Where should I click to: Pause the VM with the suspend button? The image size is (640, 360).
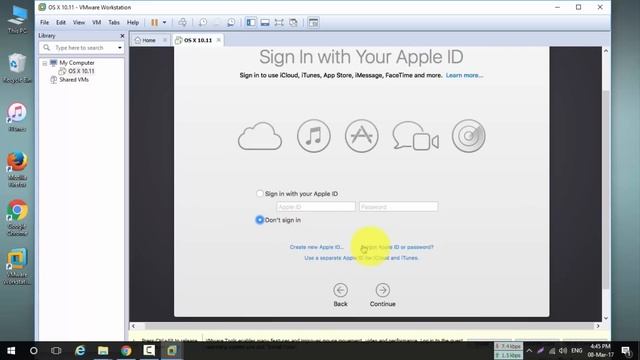pyautogui.click(x=154, y=22)
